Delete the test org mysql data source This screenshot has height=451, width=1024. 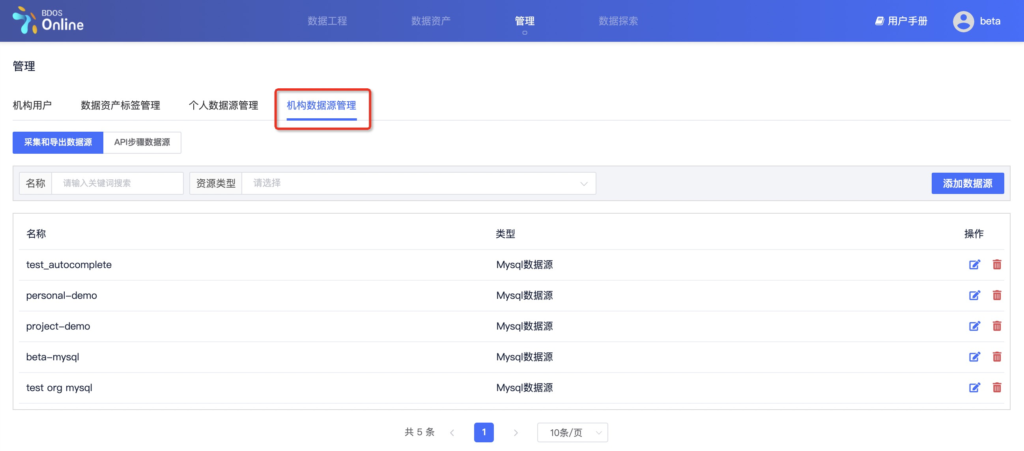point(996,388)
